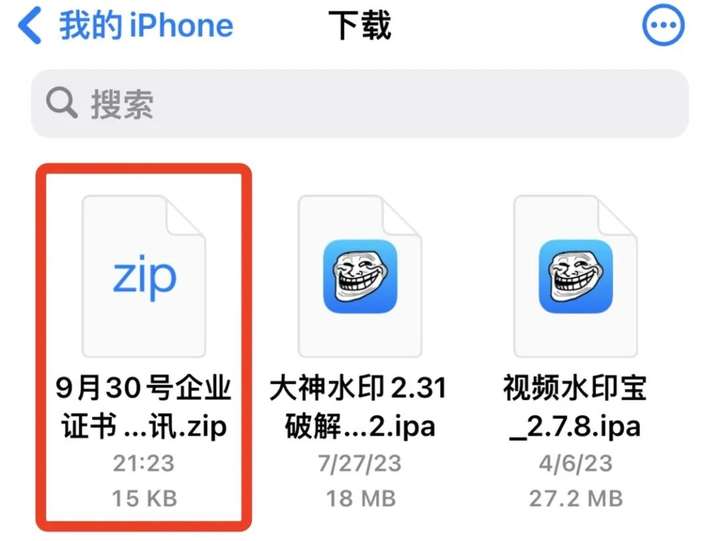This screenshot has width=720, height=541.
Task: Open the more options ellipsis button
Action: [663, 25]
